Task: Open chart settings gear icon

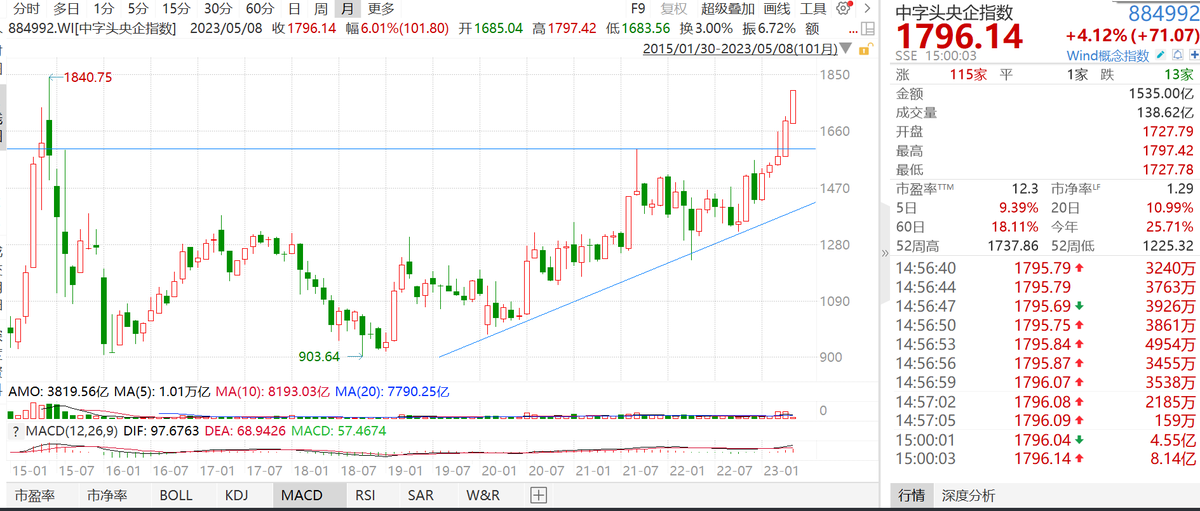Action: [843, 8]
